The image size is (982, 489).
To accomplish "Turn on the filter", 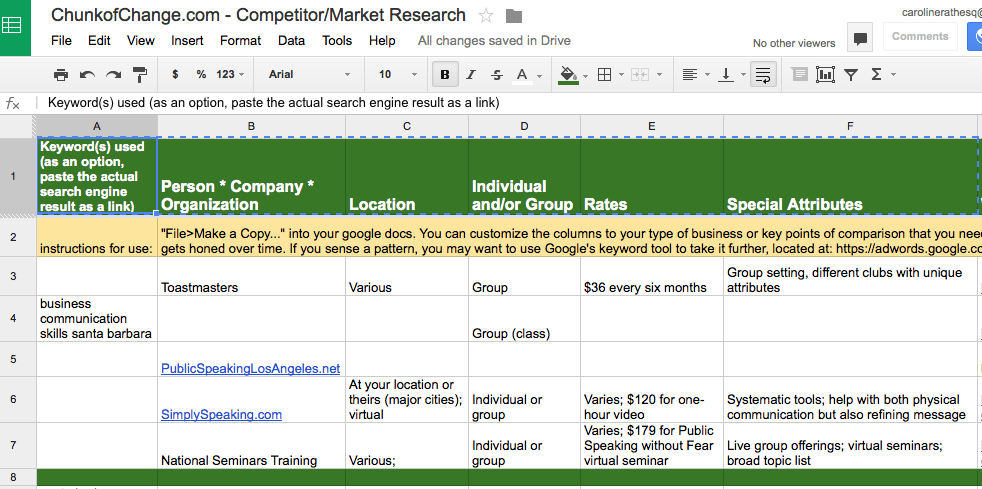I will point(850,75).
